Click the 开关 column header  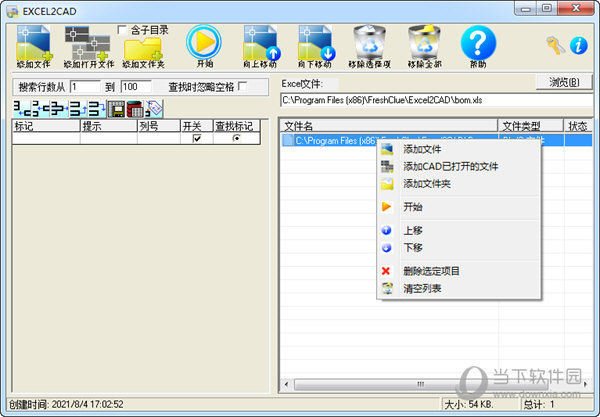tap(196, 126)
